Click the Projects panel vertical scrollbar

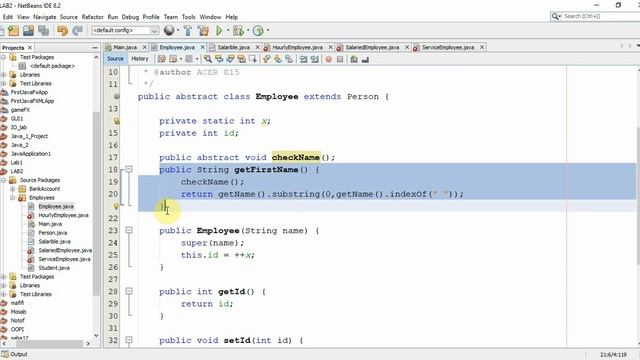coord(96,203)
